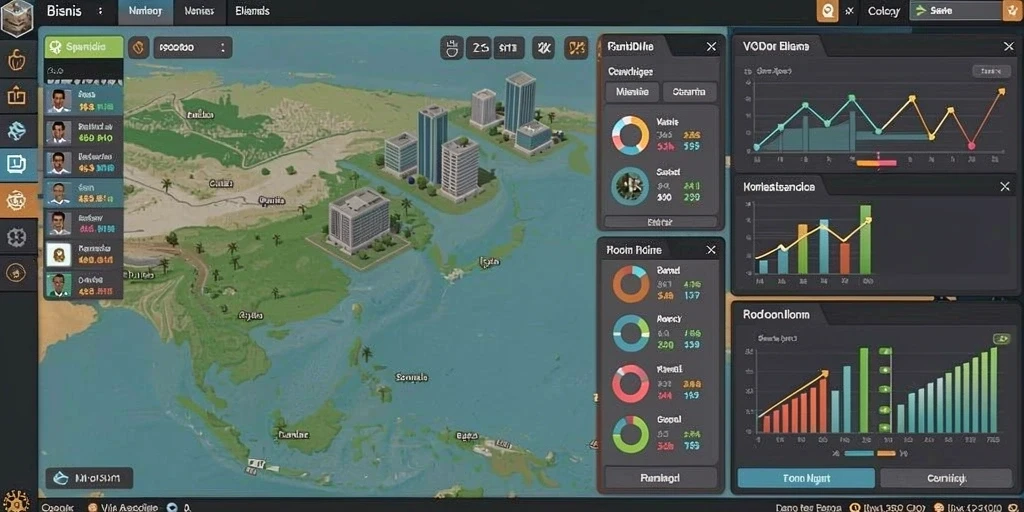The height and width of the screenshot is (512, 1024).
Task: Click the orange donut chart in Room Roine
Action: click(631, 284)
